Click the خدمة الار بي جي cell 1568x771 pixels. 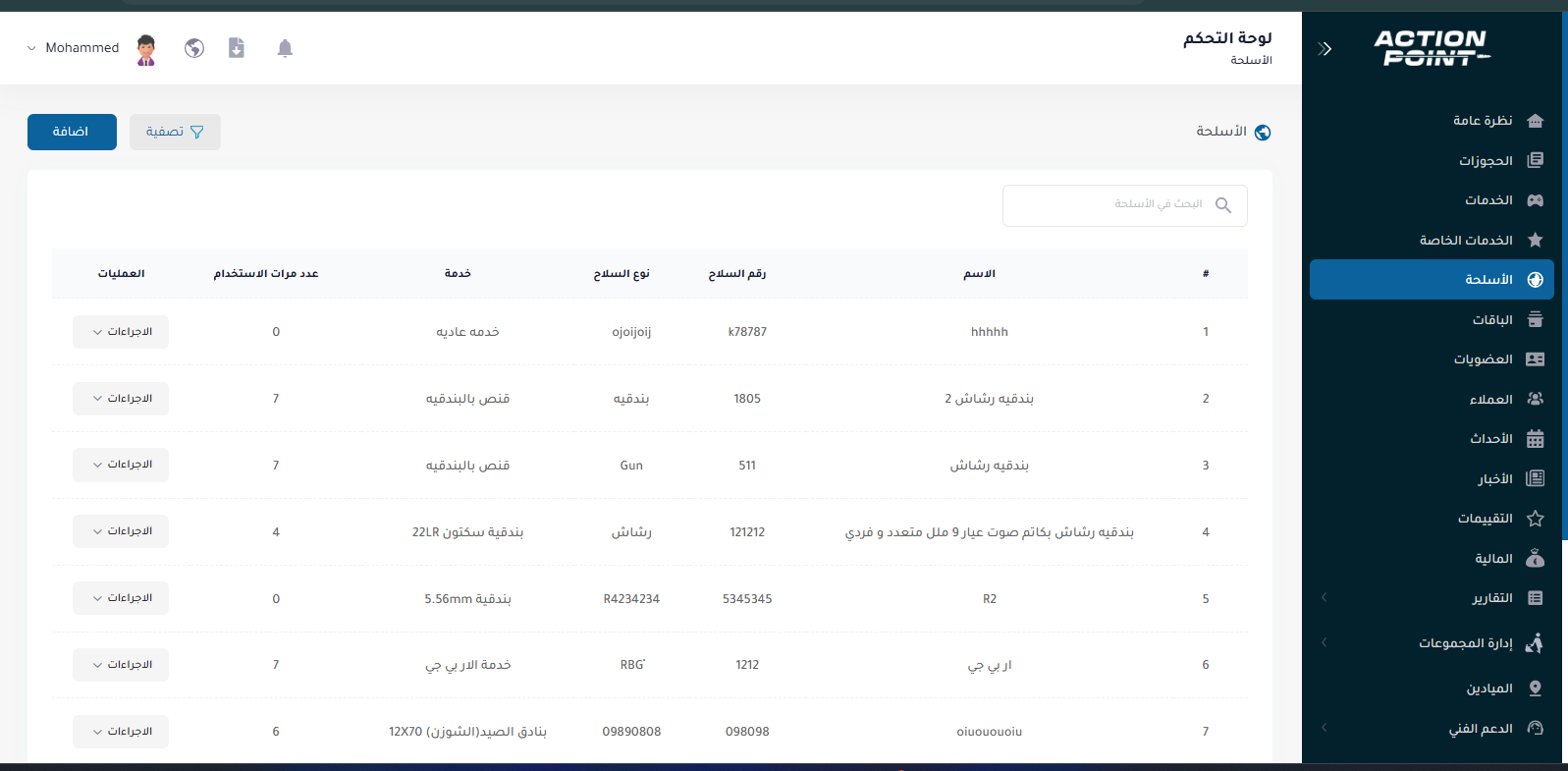point(467,665)
